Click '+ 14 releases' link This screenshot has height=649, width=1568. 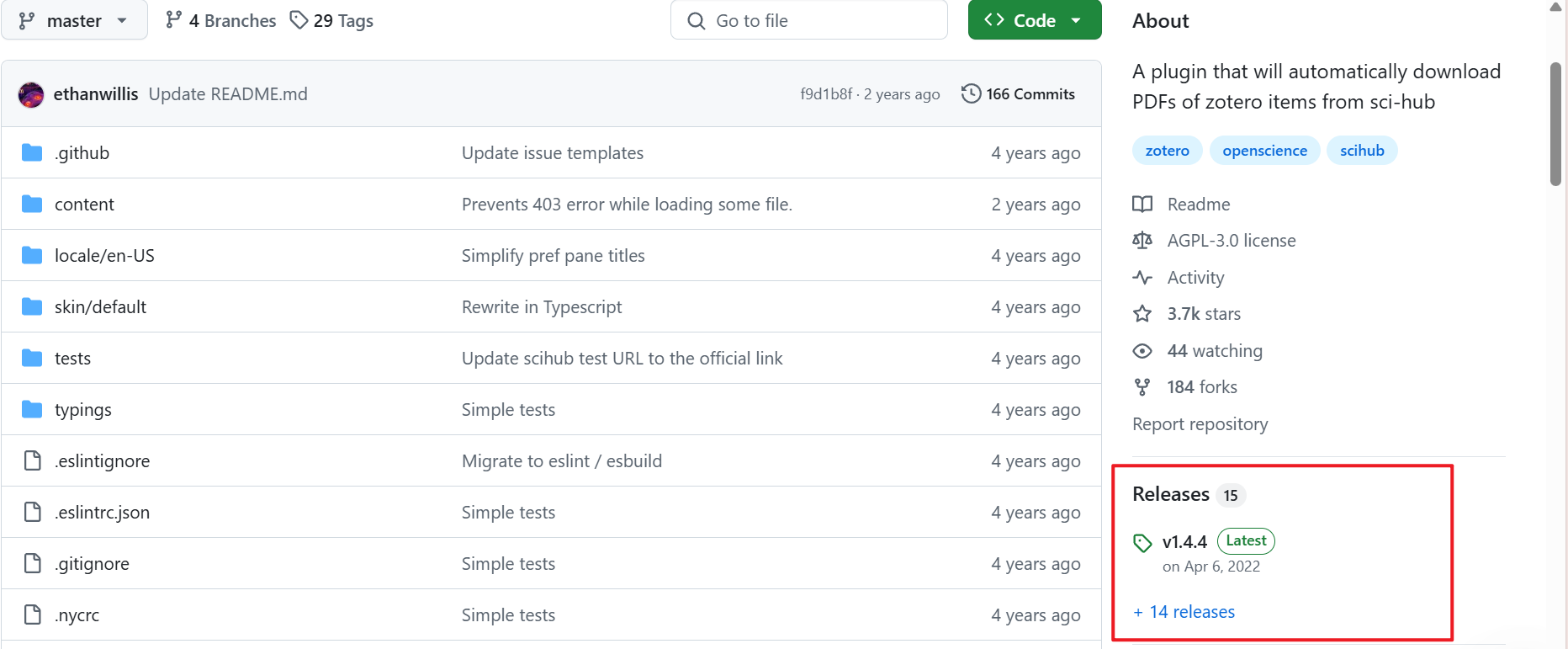tap(1184, 612)
